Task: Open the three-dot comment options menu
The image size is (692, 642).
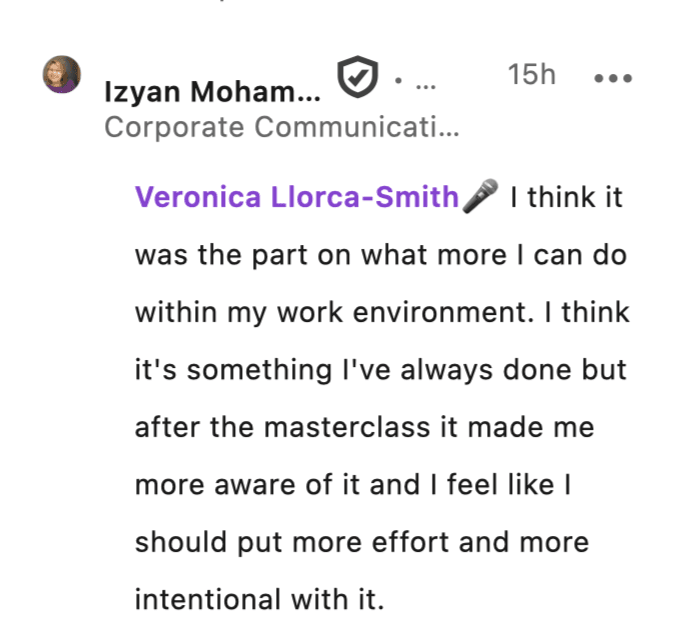Action: pos(613,78)
